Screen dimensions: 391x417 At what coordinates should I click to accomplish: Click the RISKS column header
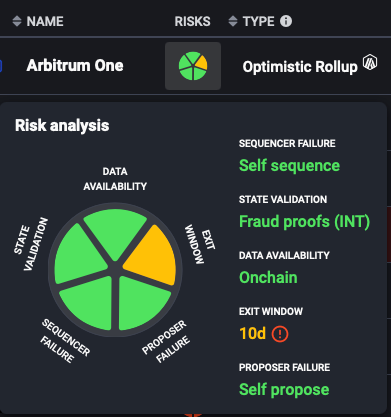tap(192, 21)
